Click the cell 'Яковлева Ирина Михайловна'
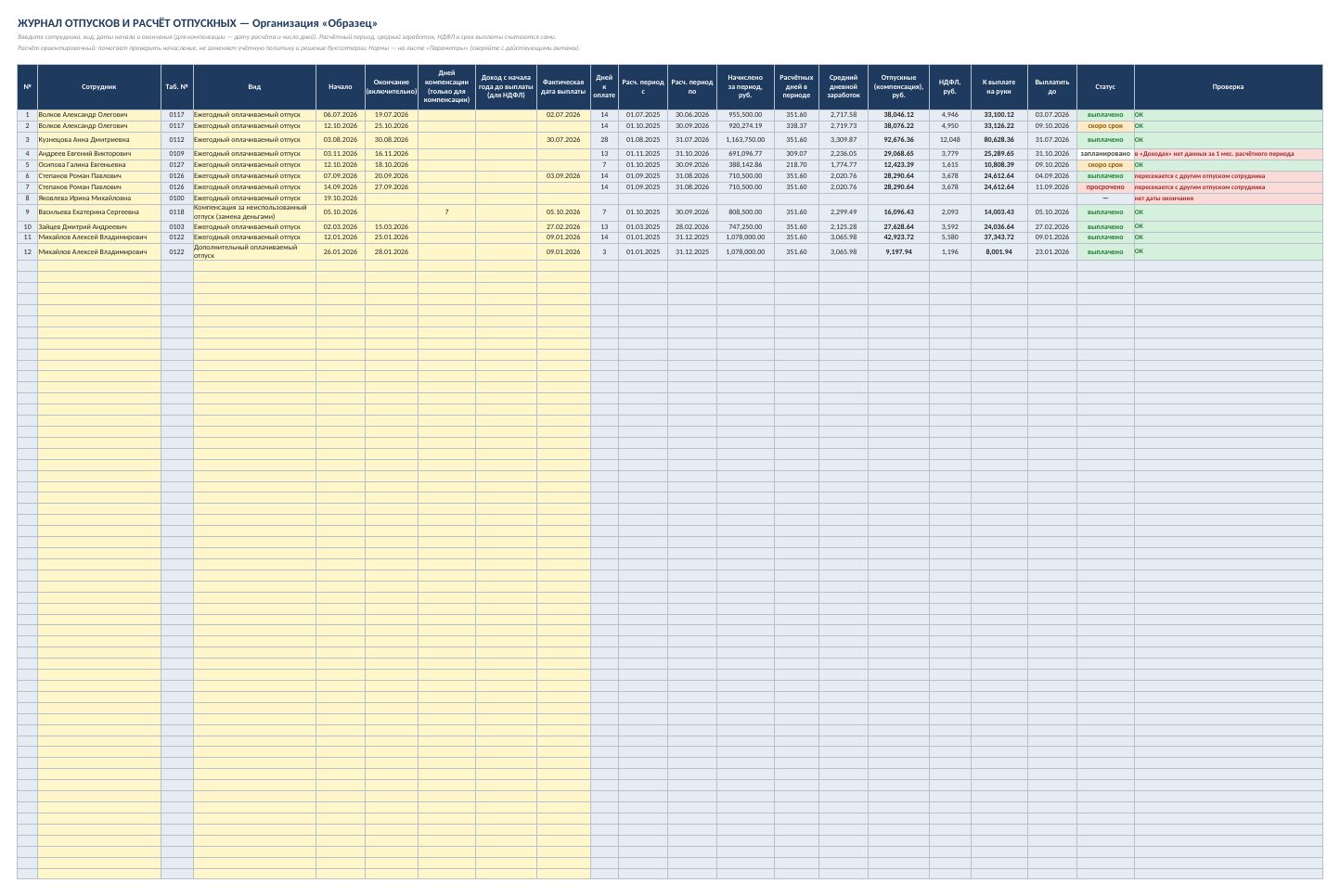Image resolution: width=1340 pixels, height=896 pixels. pos(99,198)
